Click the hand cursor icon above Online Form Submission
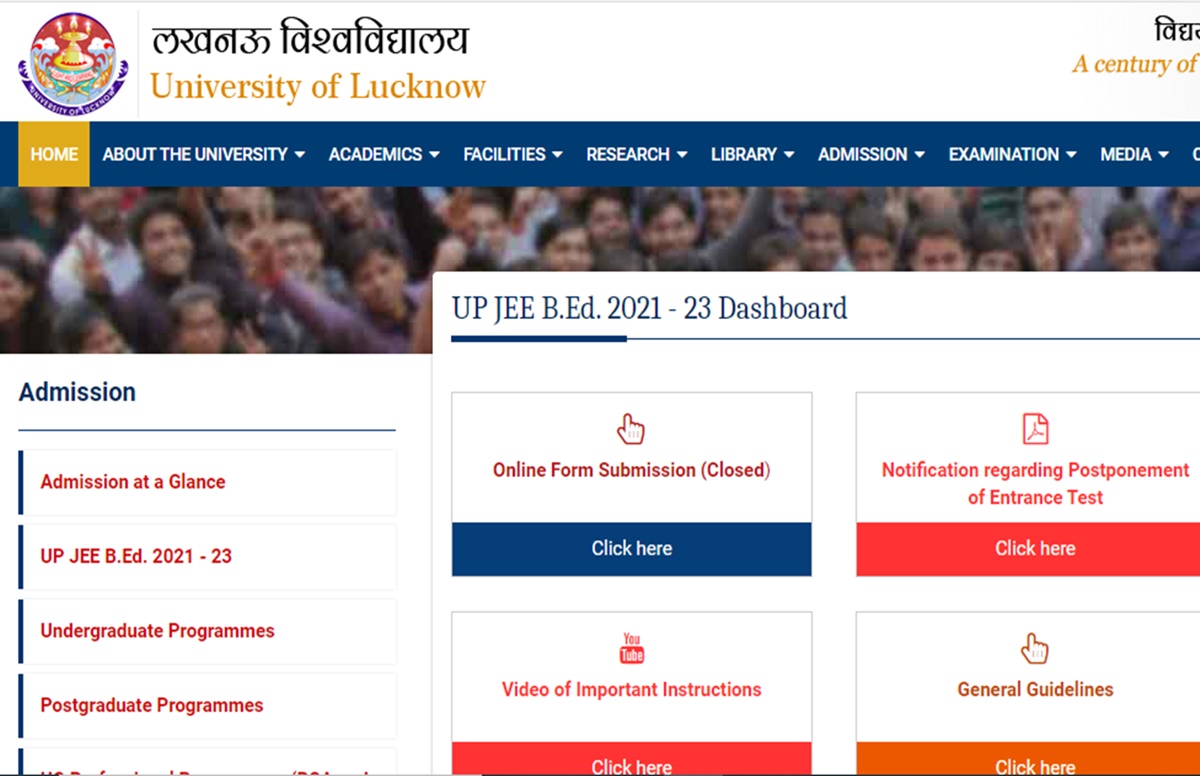Screen dimensions: 1200x776 (x=631, y=428)
